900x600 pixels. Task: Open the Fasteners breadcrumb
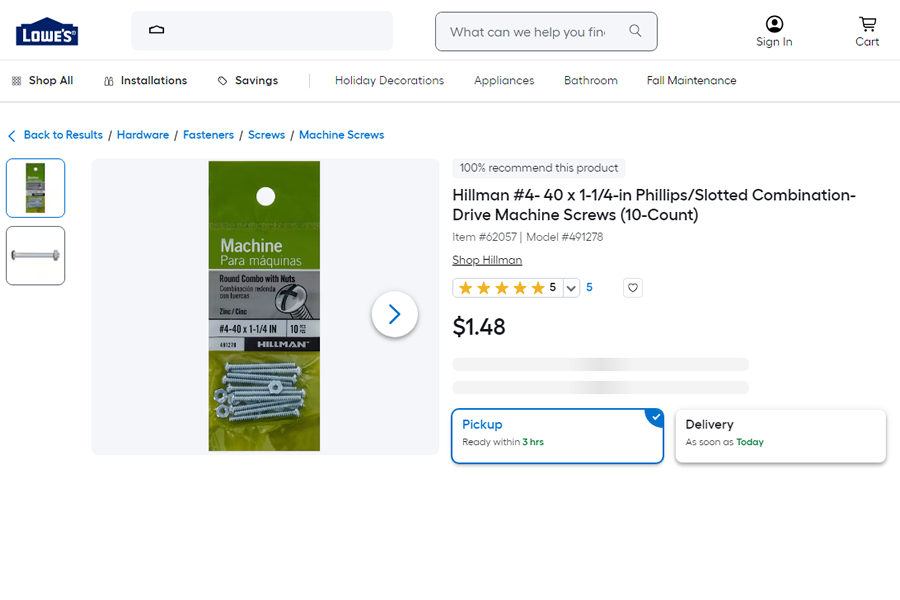208,135
